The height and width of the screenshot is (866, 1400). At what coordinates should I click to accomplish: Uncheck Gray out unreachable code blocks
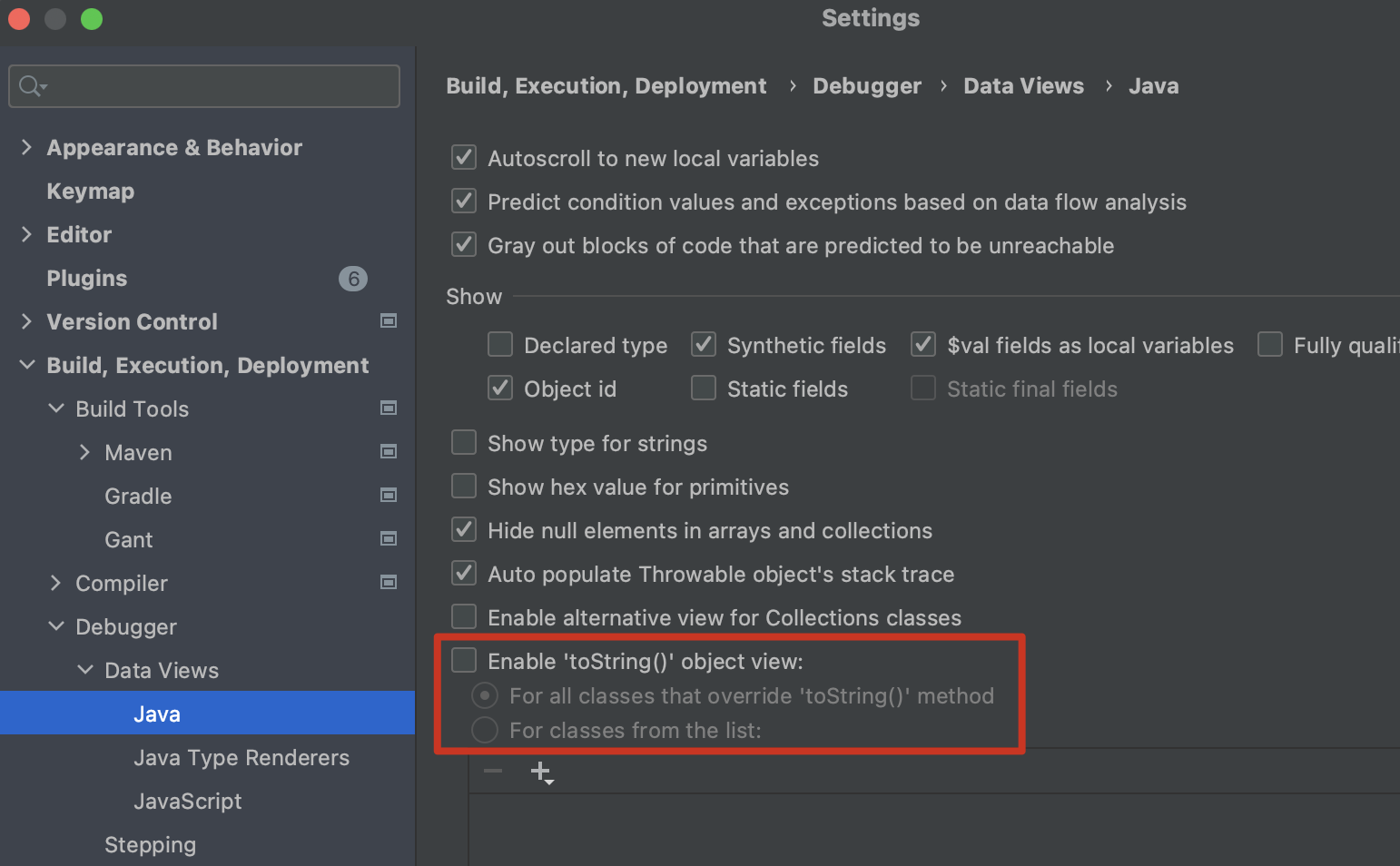point(464,244)
